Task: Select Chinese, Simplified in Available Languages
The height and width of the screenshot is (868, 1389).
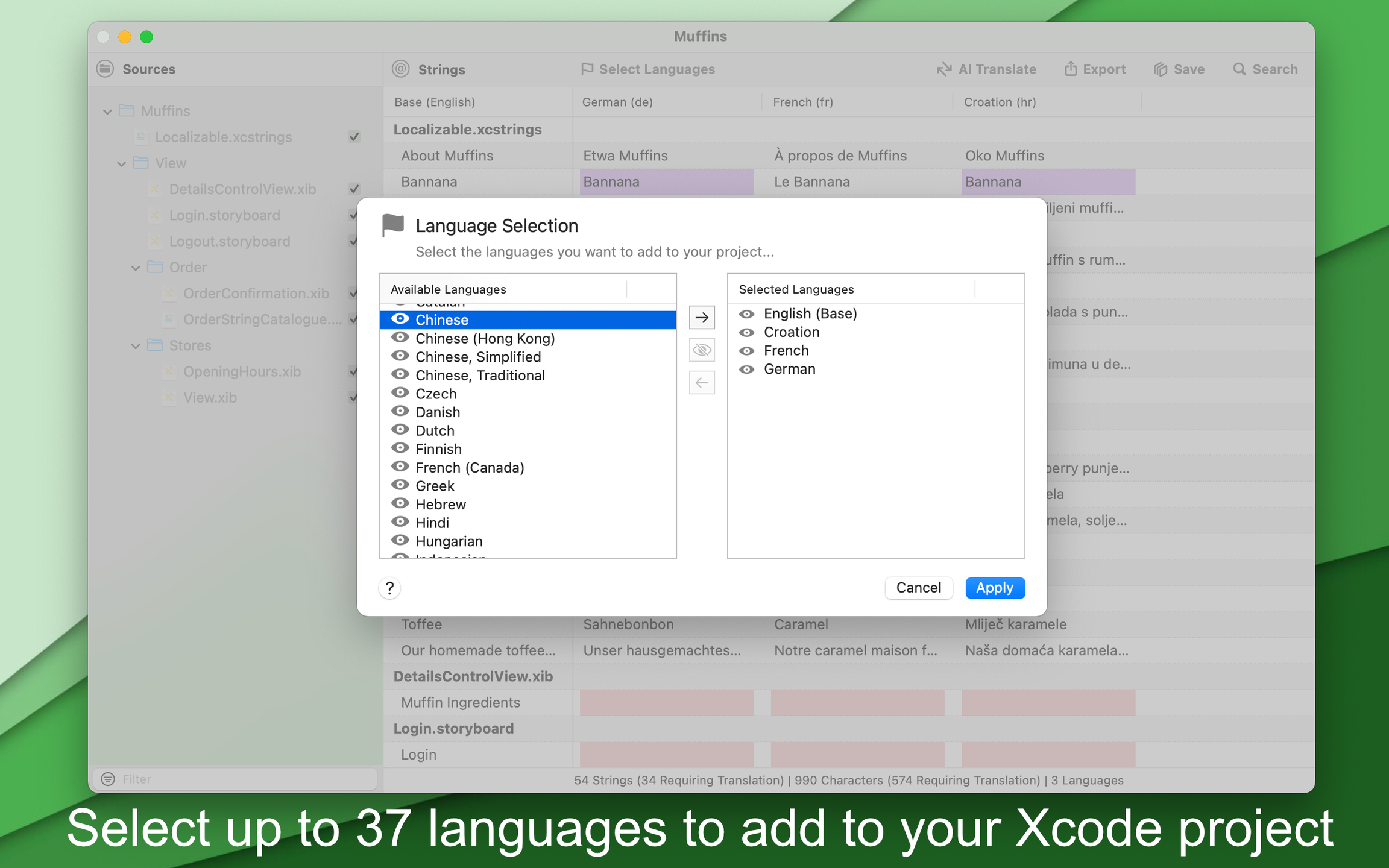Action: pyautogui.click(x=478, y=357)
